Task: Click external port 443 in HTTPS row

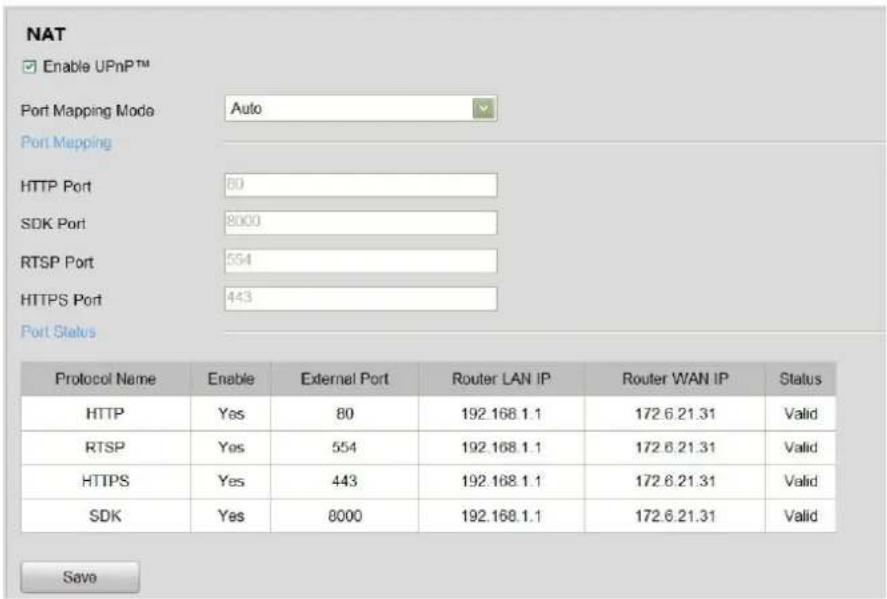Action: click(345, 481)
